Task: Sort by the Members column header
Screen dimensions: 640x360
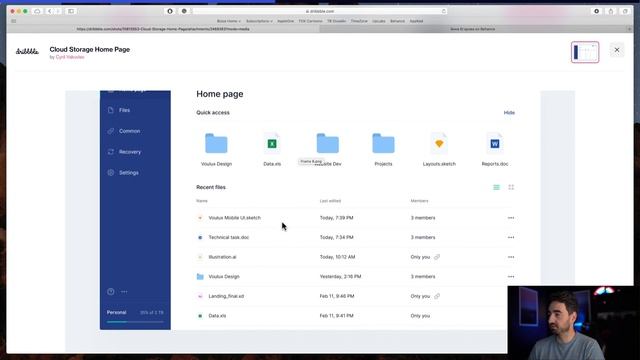Action: coord(419,201)
